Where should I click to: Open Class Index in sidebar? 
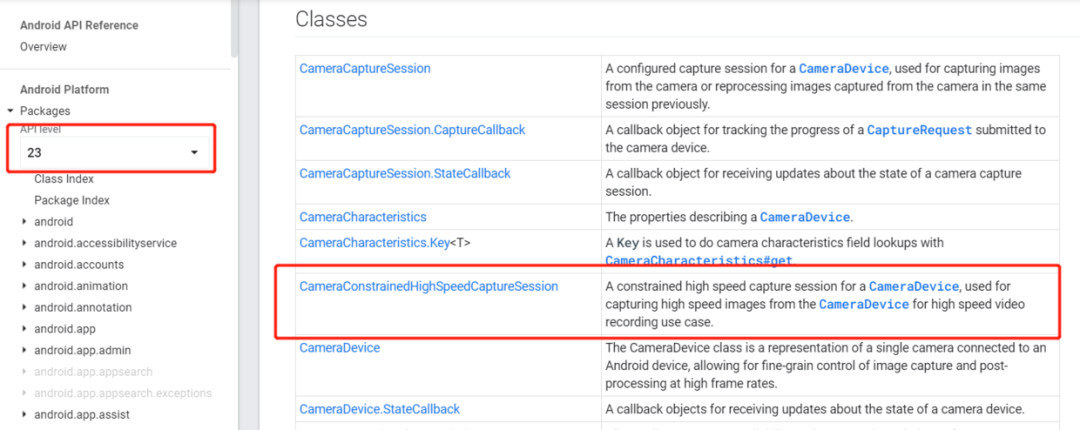point(64,179)
